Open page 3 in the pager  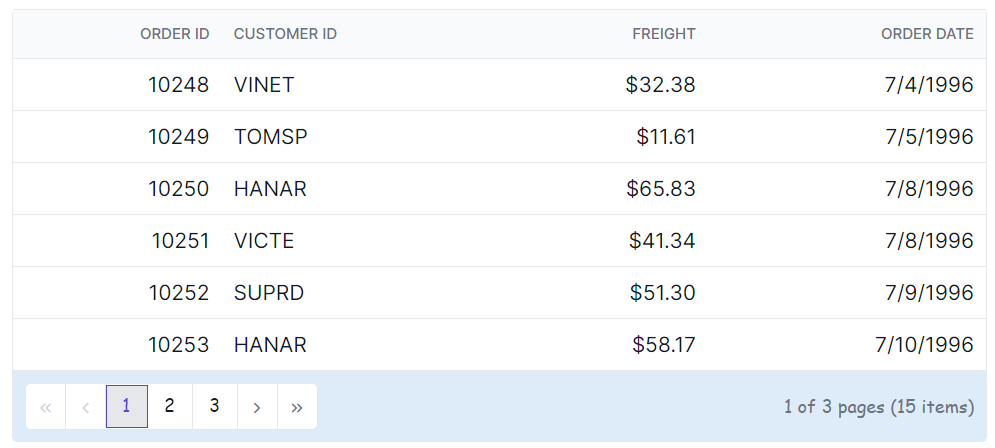click(214, 406)
